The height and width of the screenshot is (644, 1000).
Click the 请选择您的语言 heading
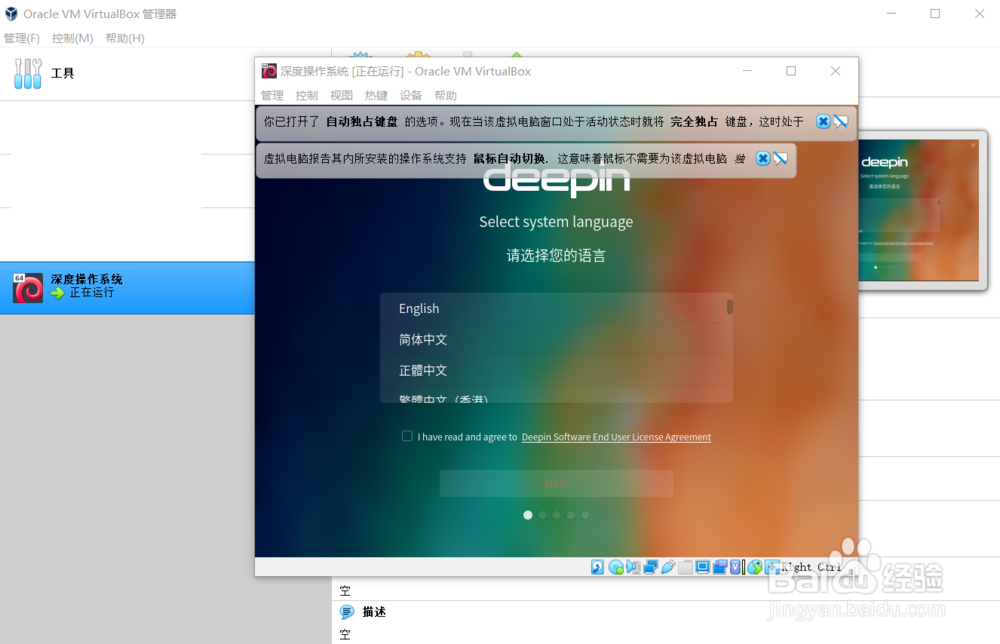coord(556,256)
